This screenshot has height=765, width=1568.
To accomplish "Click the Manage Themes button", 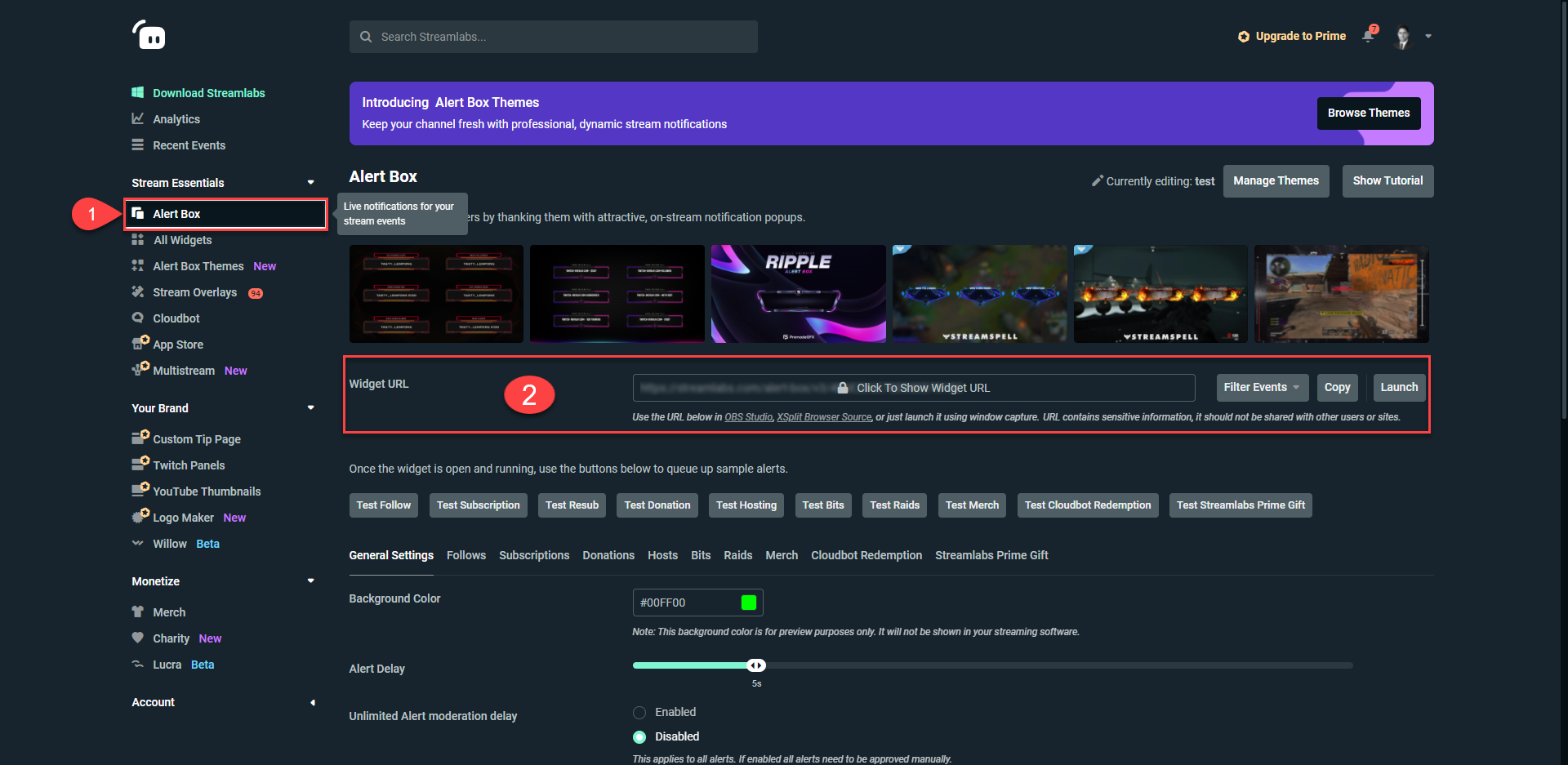I will click(x=1276, y=180).
